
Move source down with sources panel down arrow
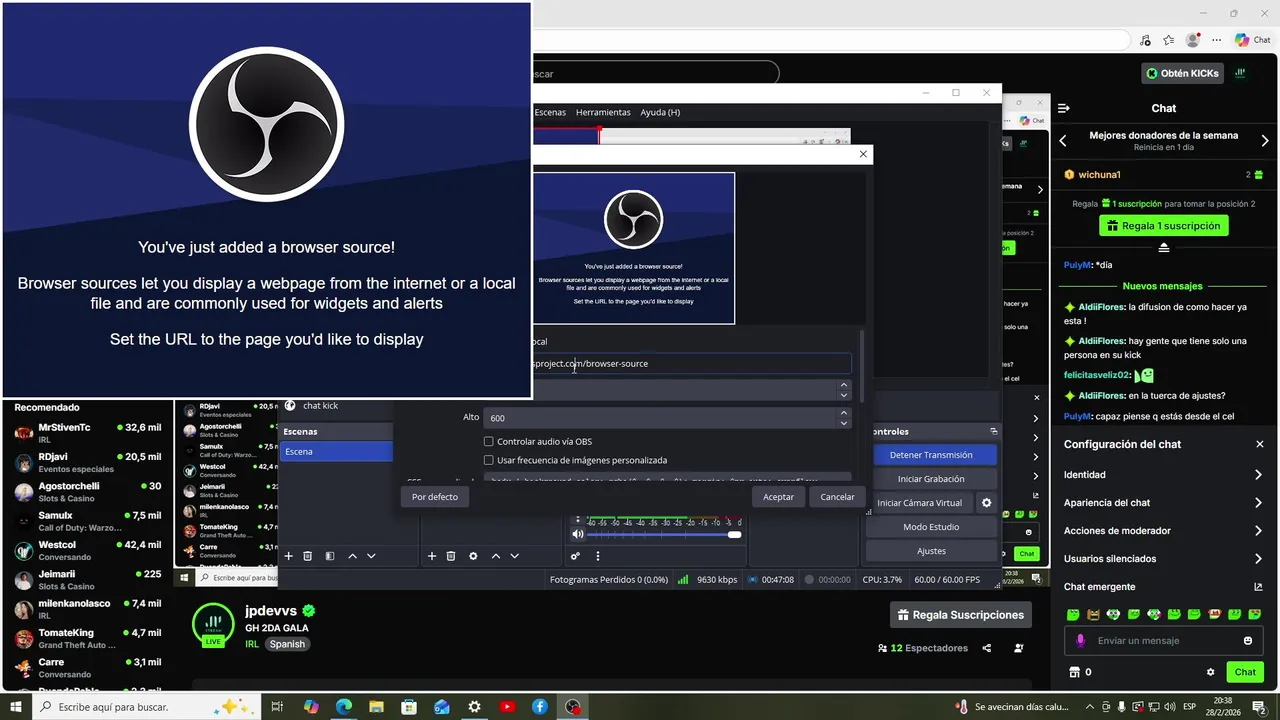[514, 556]
